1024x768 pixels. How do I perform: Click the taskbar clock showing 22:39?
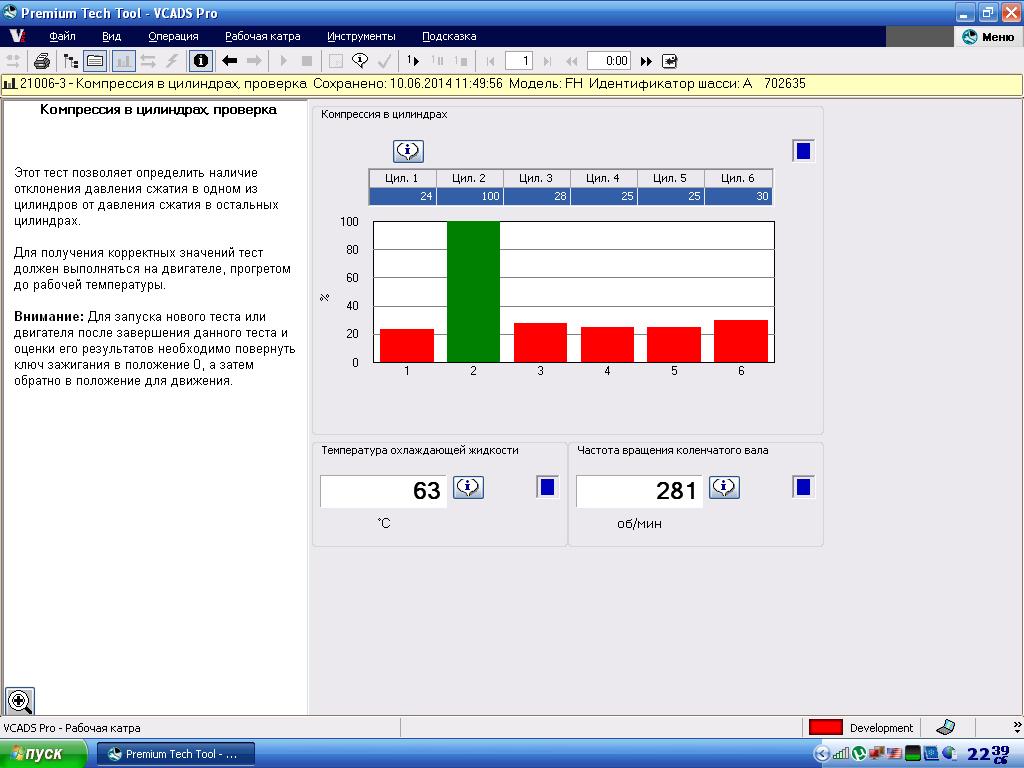(989, 754)
